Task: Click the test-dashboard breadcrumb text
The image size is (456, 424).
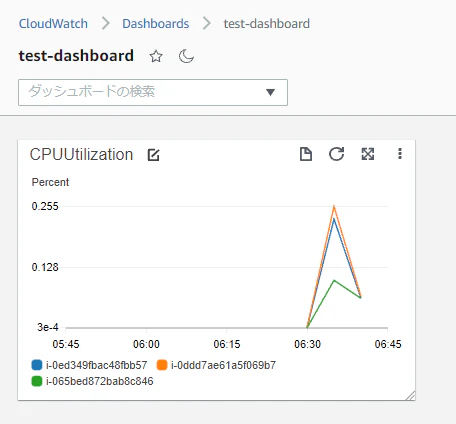Action: (x=267, y=24)
